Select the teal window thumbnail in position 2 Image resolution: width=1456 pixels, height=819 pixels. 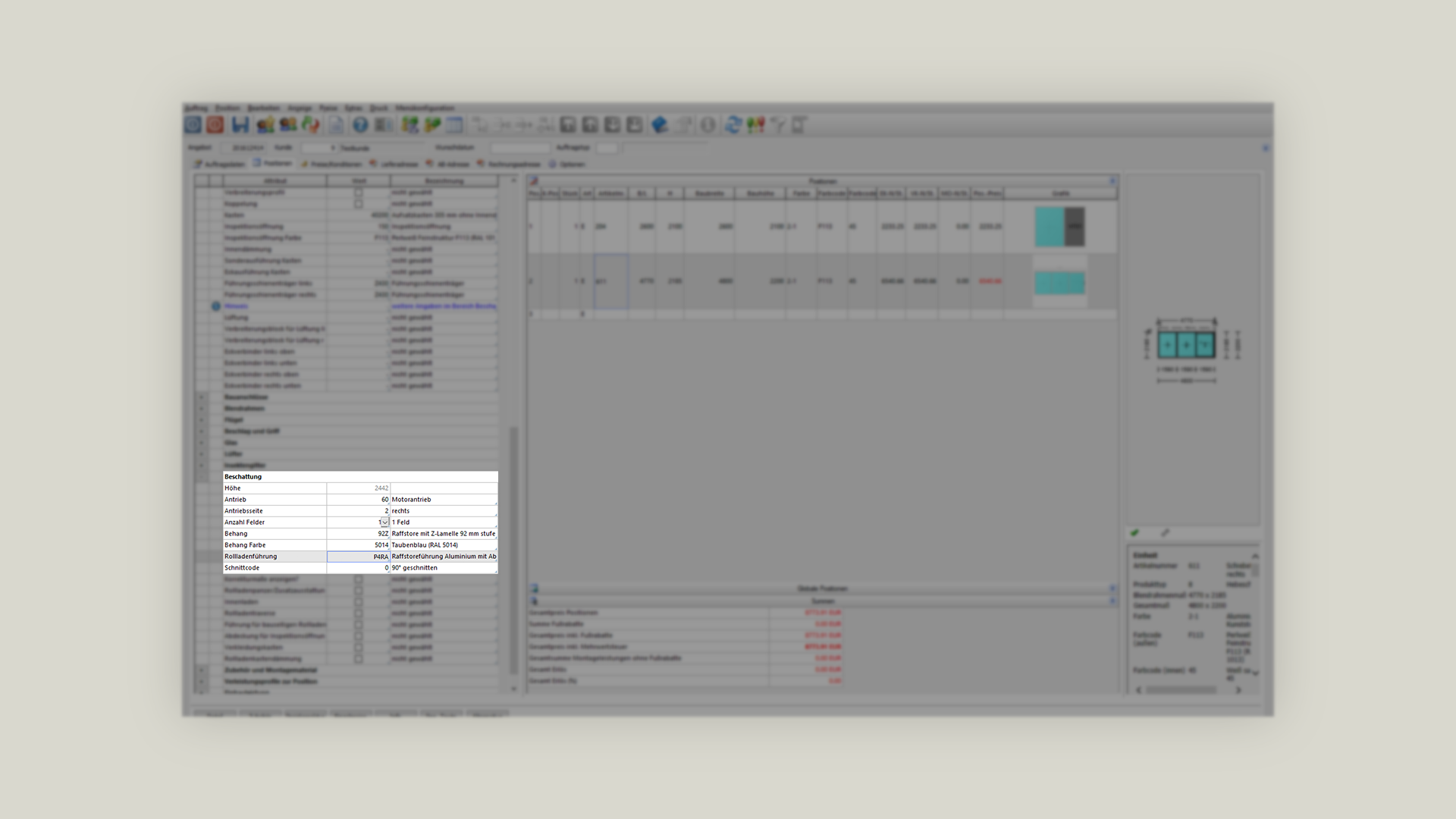(x=1059, y=283)
